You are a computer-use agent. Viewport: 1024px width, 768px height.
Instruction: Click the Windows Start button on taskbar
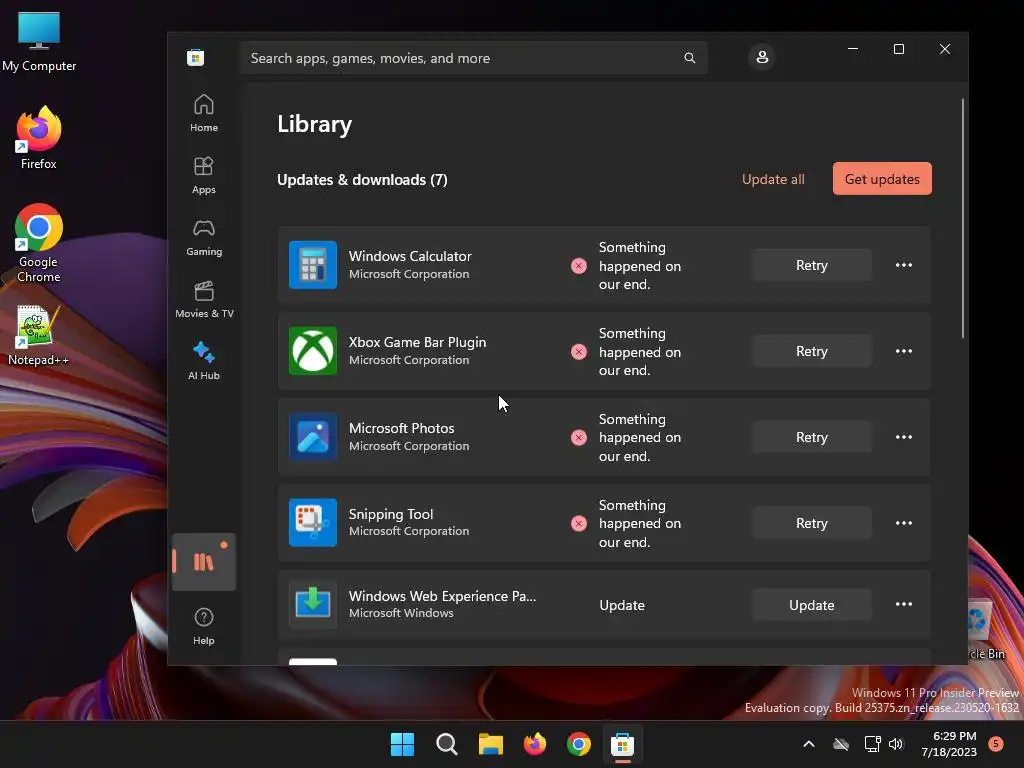pyautogui.click(x=402, y=744)
